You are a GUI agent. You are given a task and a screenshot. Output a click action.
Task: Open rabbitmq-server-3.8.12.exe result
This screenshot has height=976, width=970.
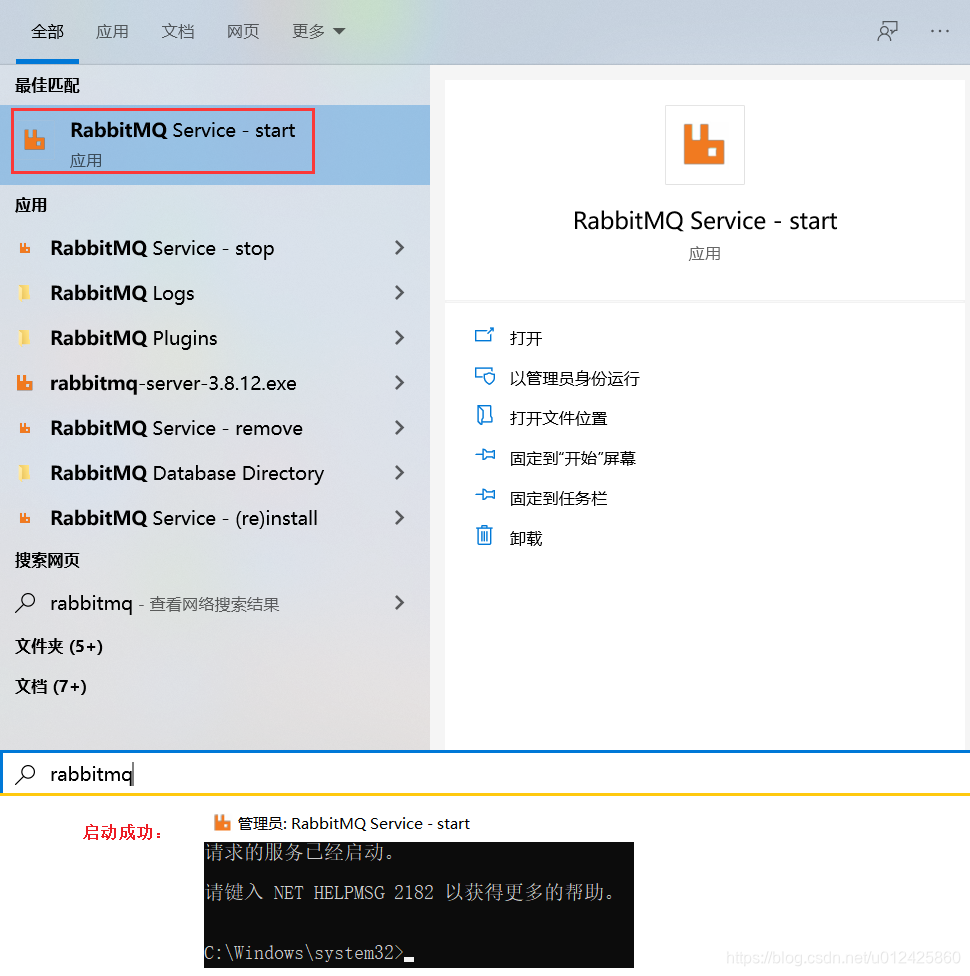click(x=215, y=383)
